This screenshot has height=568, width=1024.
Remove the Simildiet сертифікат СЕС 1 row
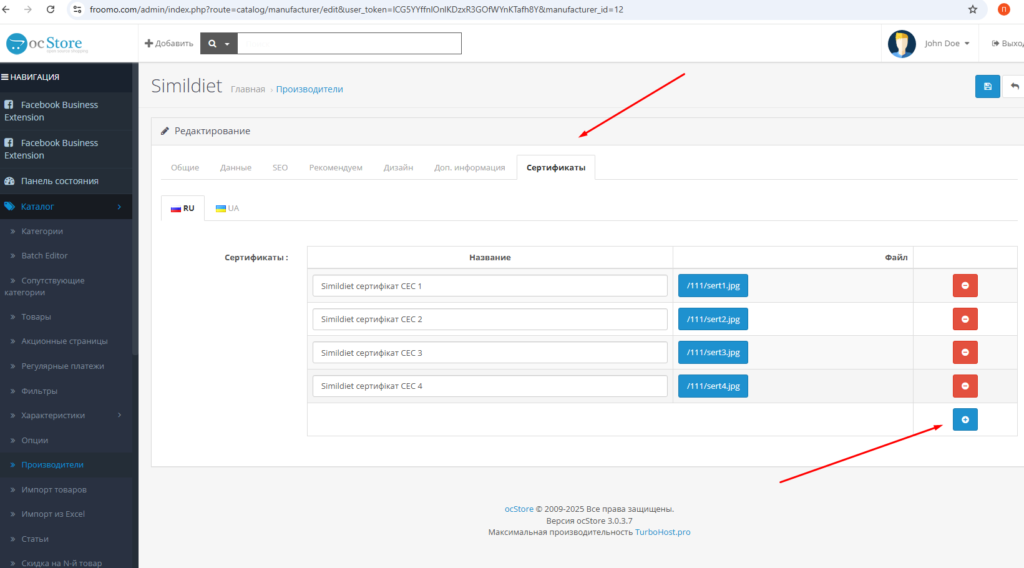tap(964, 286)
